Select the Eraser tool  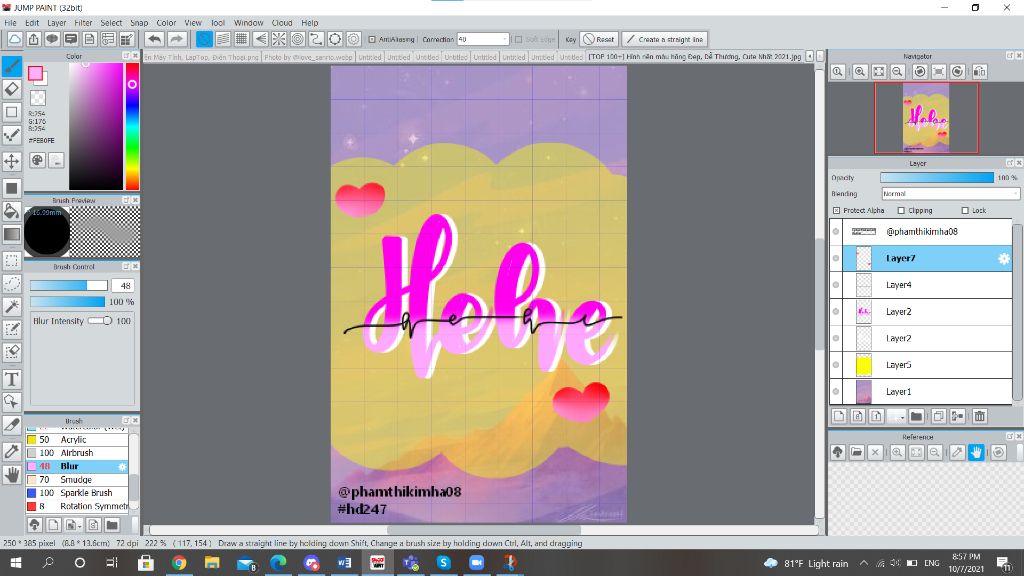[12, 89]
